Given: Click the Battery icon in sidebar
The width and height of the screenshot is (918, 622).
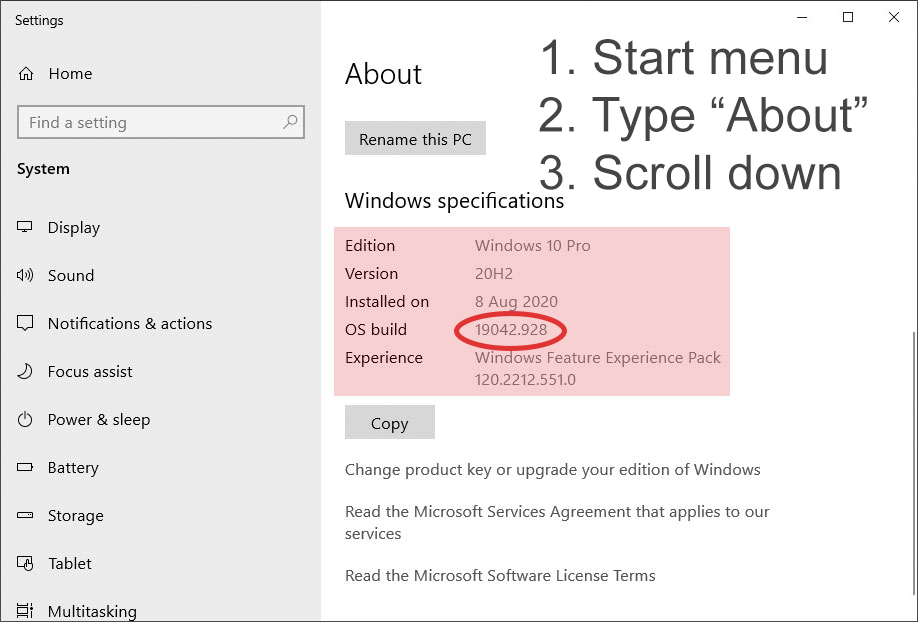Looking at the screenshot, I should pos(26,467).
